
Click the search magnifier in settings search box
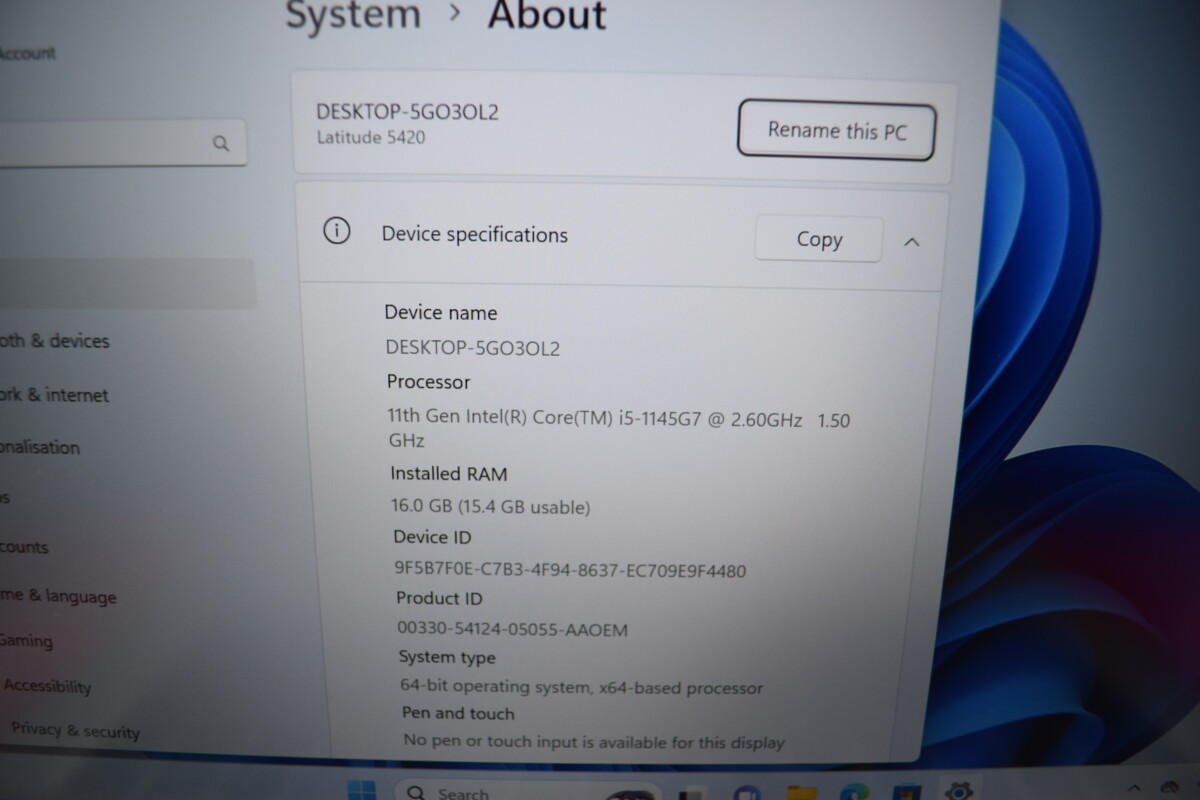[221, 143]
